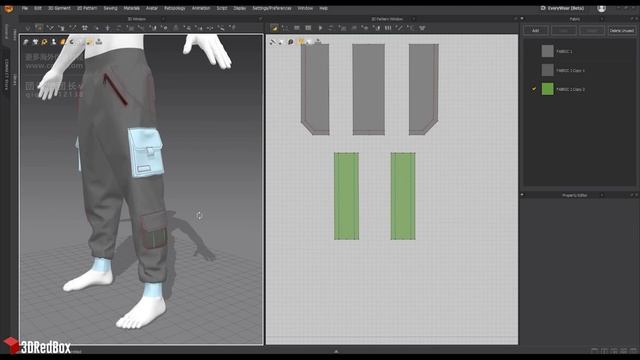640x360 pixels.
Task: Click the pin icon on the Fabric panel header
Action: pyautogui.click(x=522, y=19)
